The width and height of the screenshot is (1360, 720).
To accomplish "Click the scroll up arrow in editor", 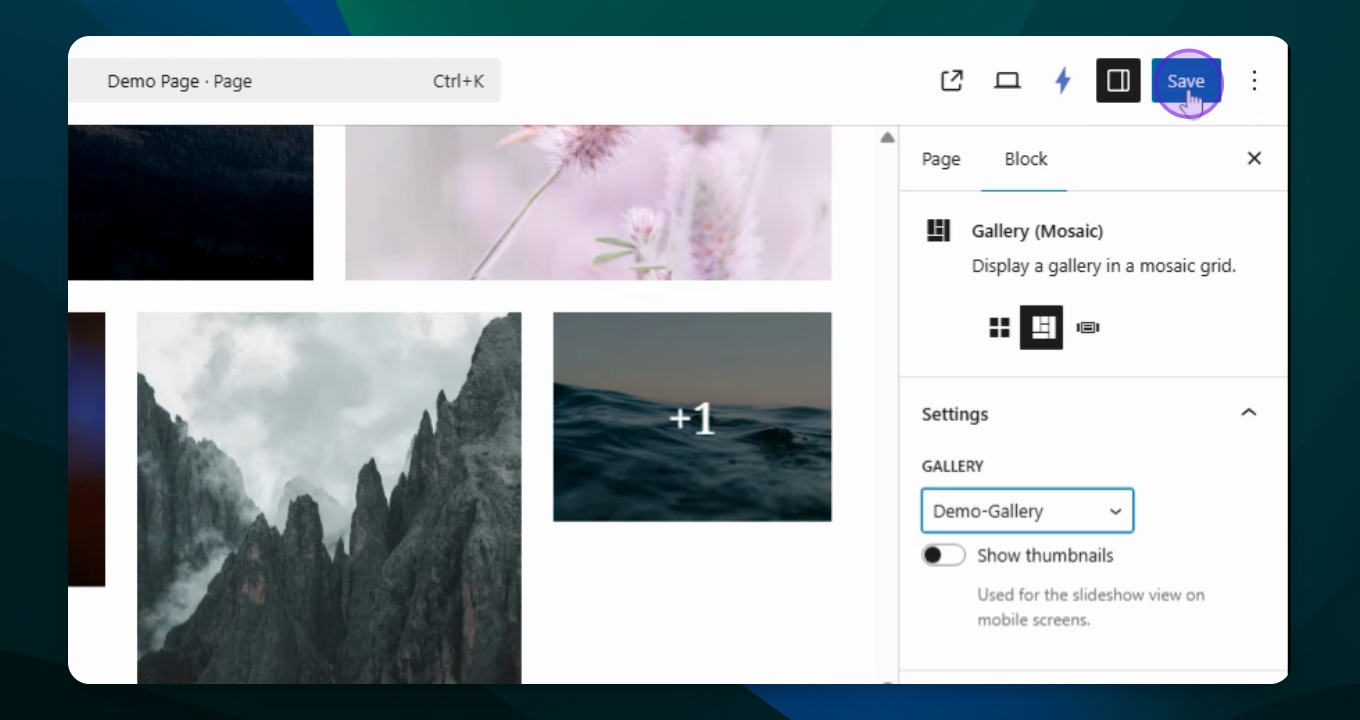I will click(x=887, y=138).
